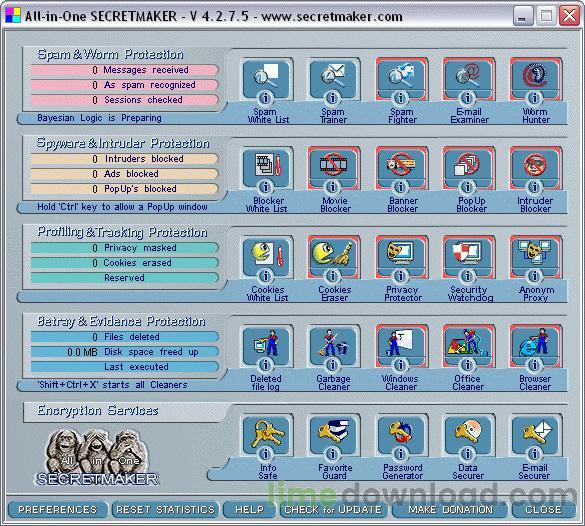
Task: Toggle the Windows Cleaner module
Action: [401, 344]
